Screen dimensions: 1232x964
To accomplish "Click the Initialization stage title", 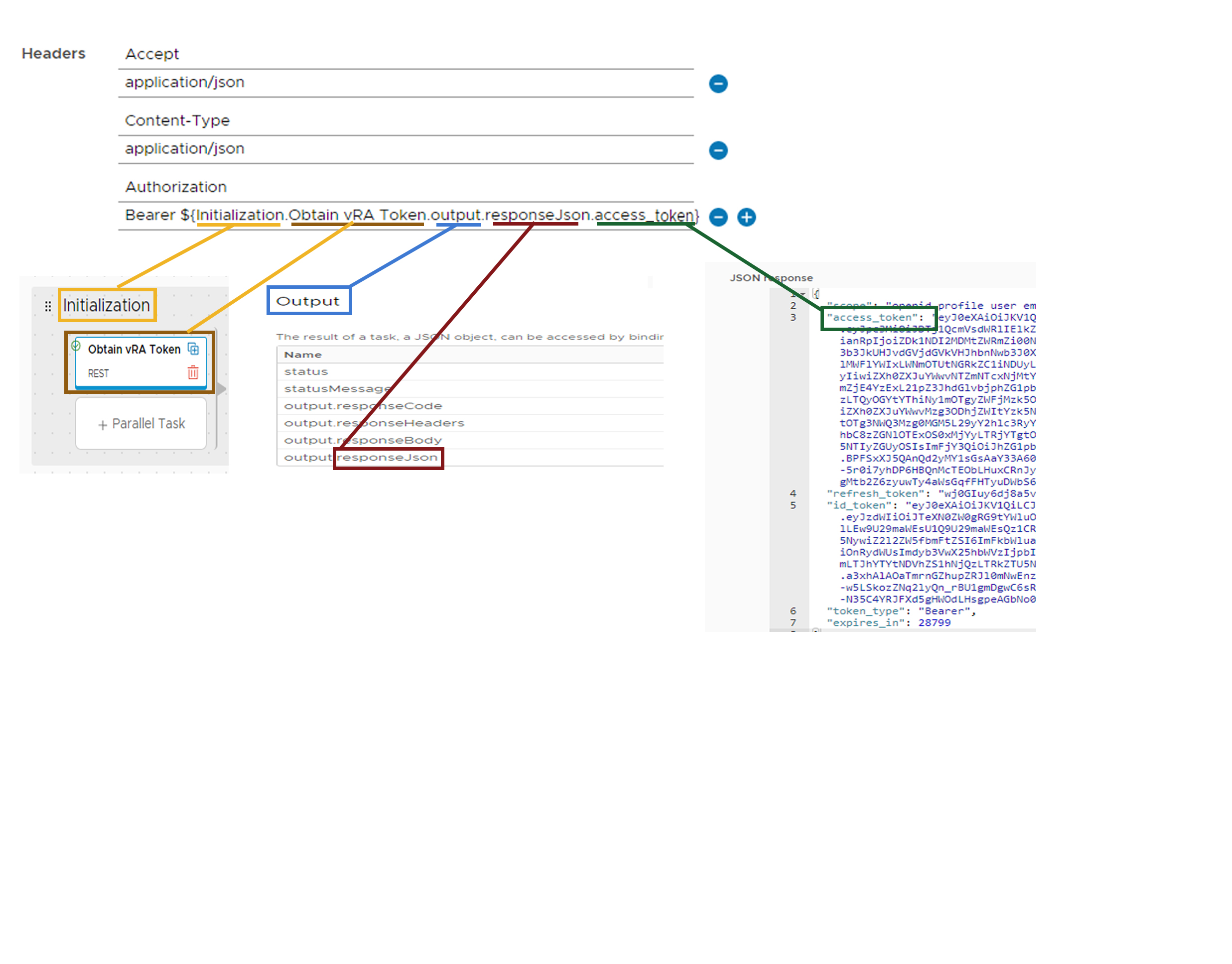I will click(x=107, y=305).
